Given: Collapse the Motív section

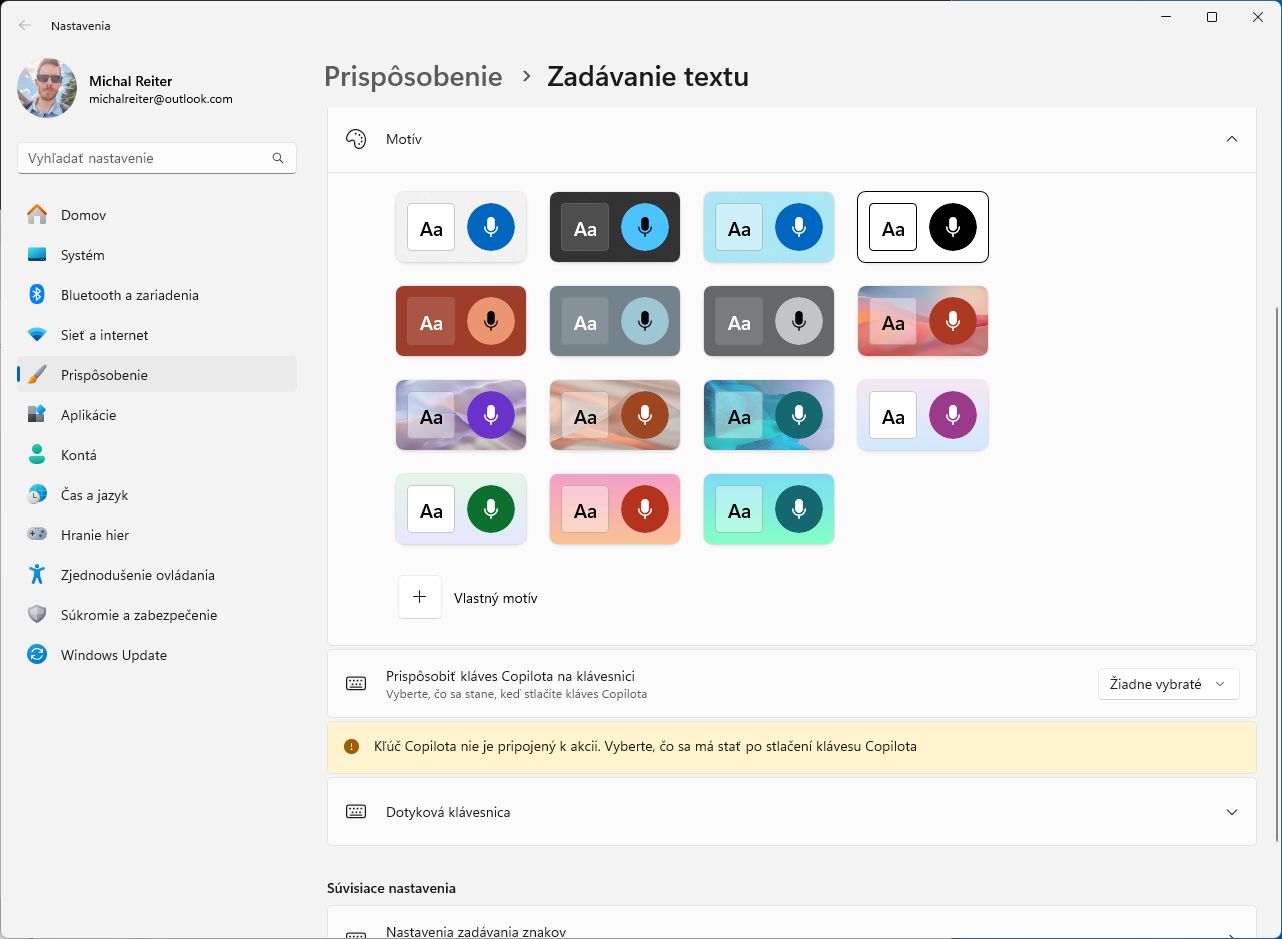Looking at the screenshot, I should coord(1231,139).
